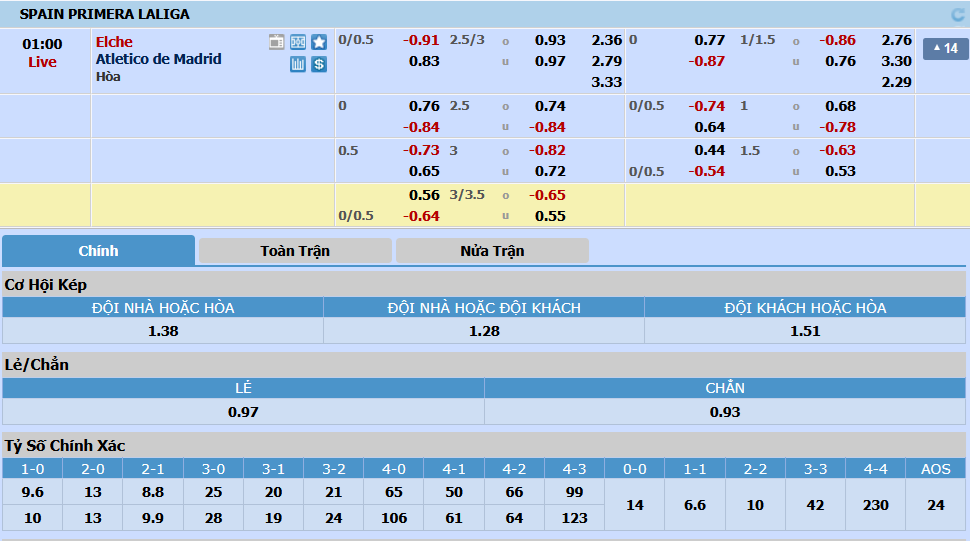Click full-time home win odds 2.36
This screenshot has height=541, width=970.
click(606, 41)
